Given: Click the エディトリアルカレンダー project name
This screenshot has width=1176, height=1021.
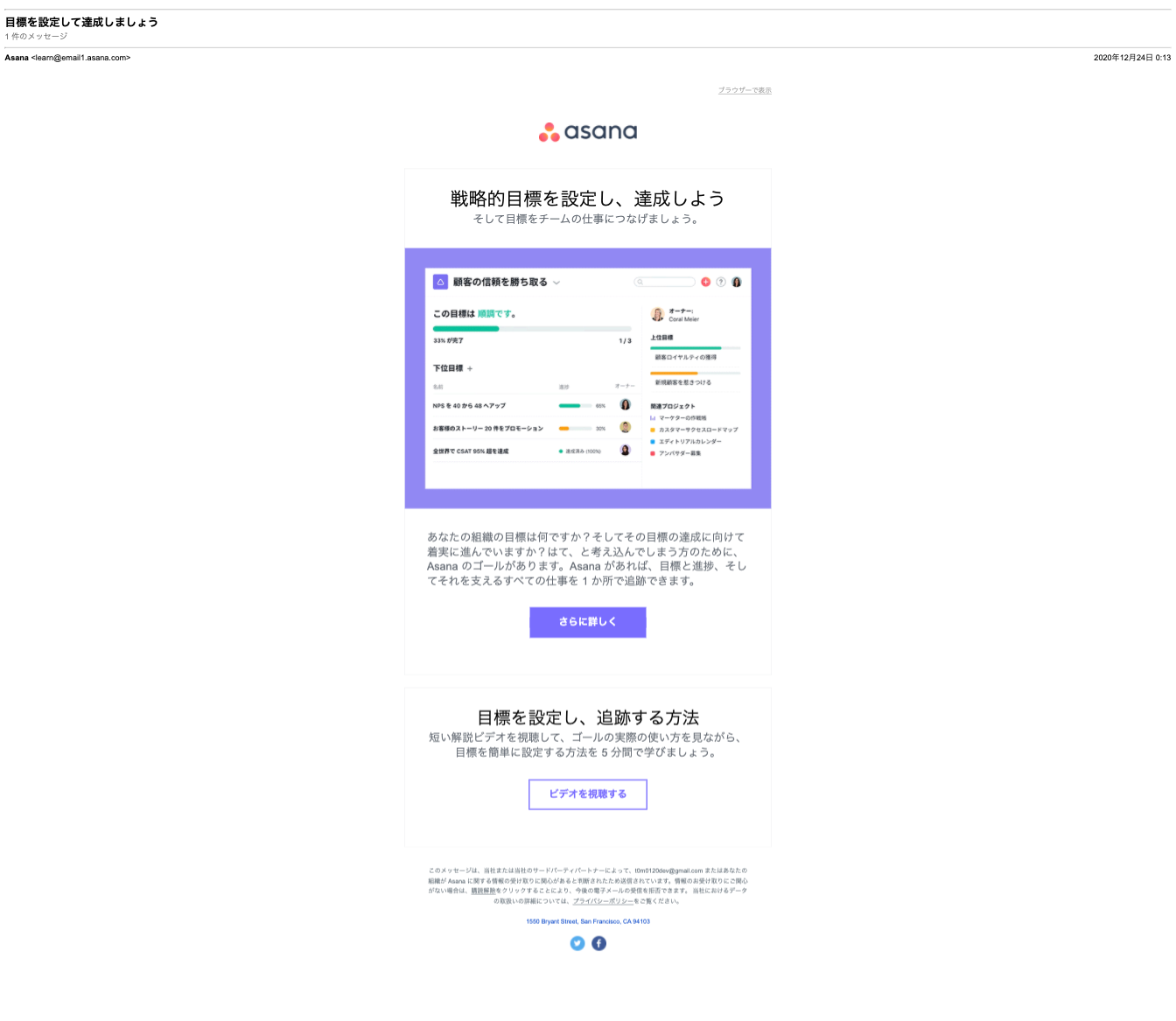Looking at the screenshot, I should tap(690, 442).
